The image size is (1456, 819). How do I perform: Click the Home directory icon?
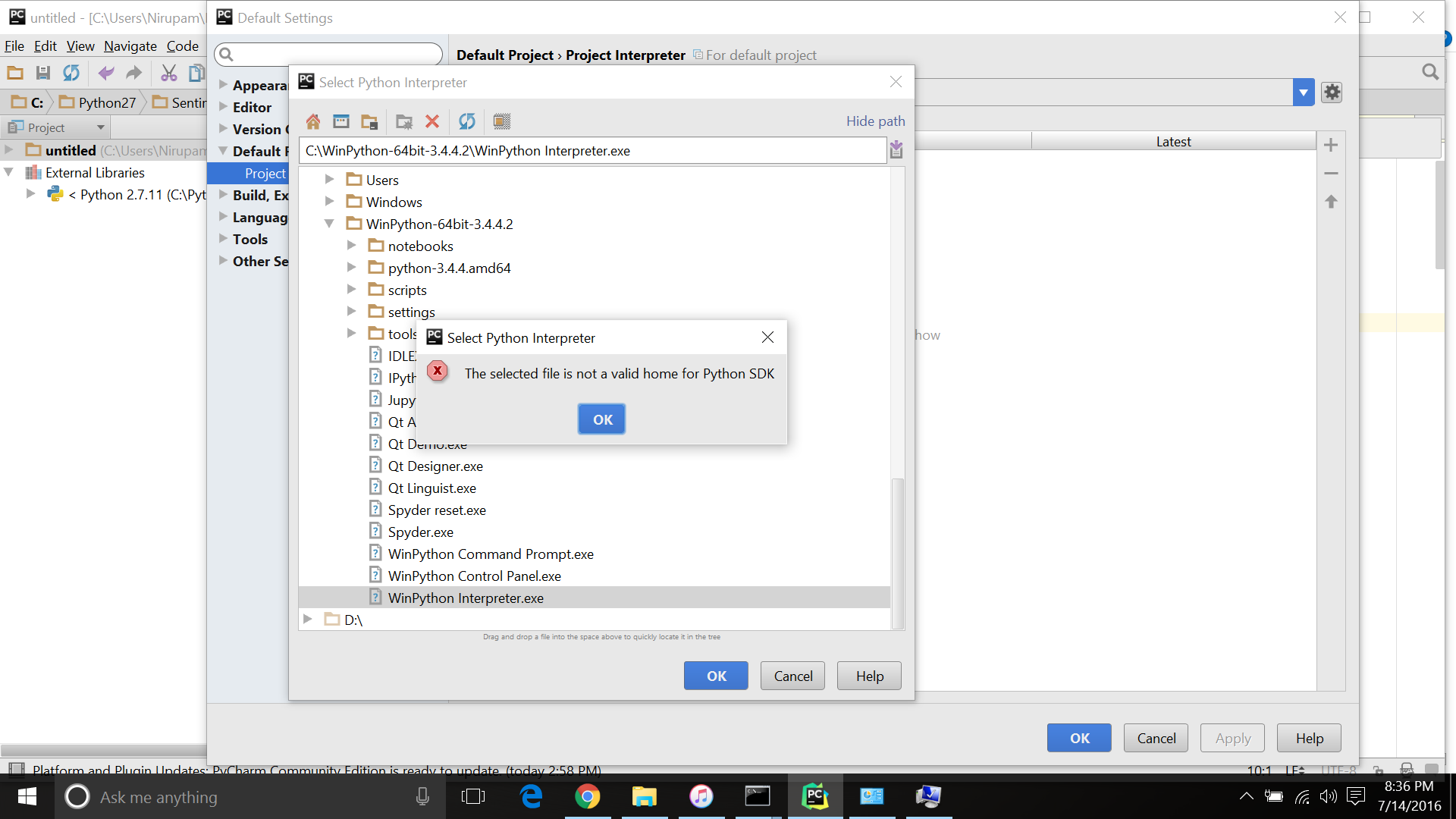coord(313,121)
